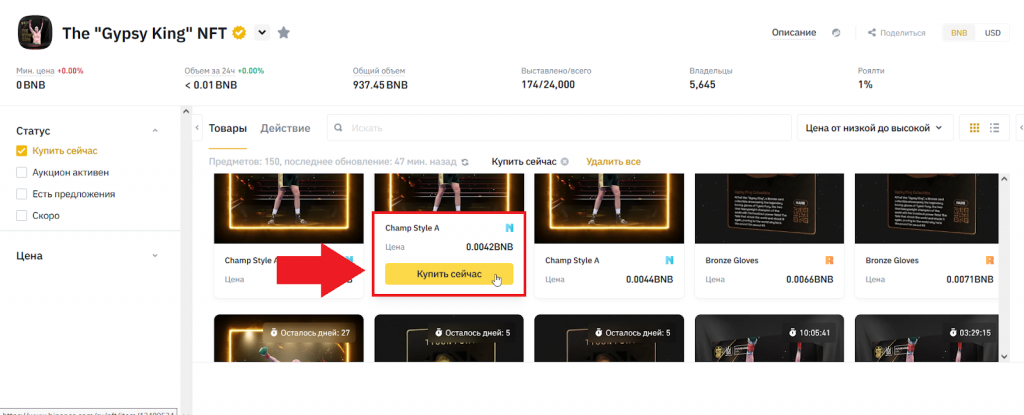
Task: Click the Роялти 1% value
Action: coord(865,85)
